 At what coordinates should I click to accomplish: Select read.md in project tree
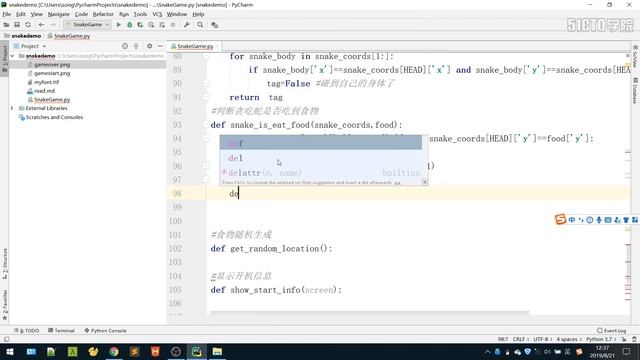[x=44, y=91]
